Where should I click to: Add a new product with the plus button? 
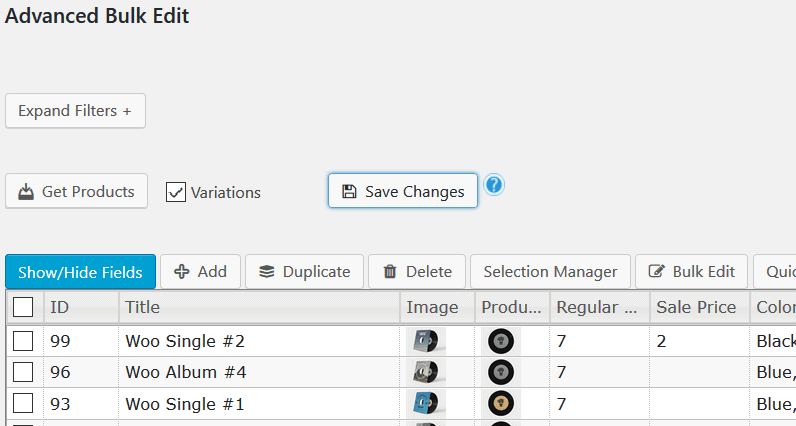(201, 272)
